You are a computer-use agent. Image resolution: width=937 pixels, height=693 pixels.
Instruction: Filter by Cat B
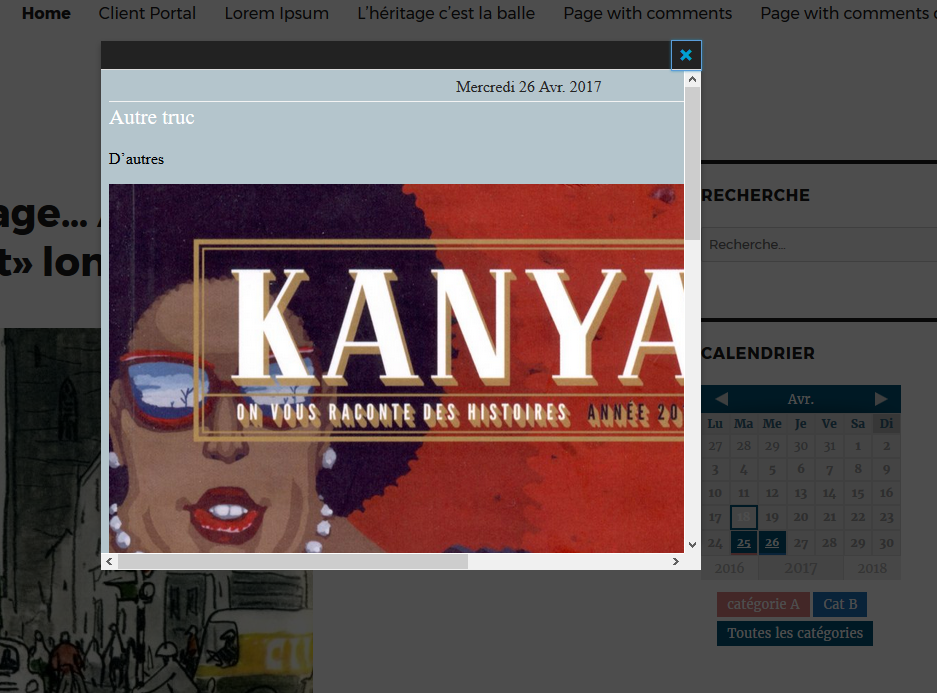coord(840,604)
